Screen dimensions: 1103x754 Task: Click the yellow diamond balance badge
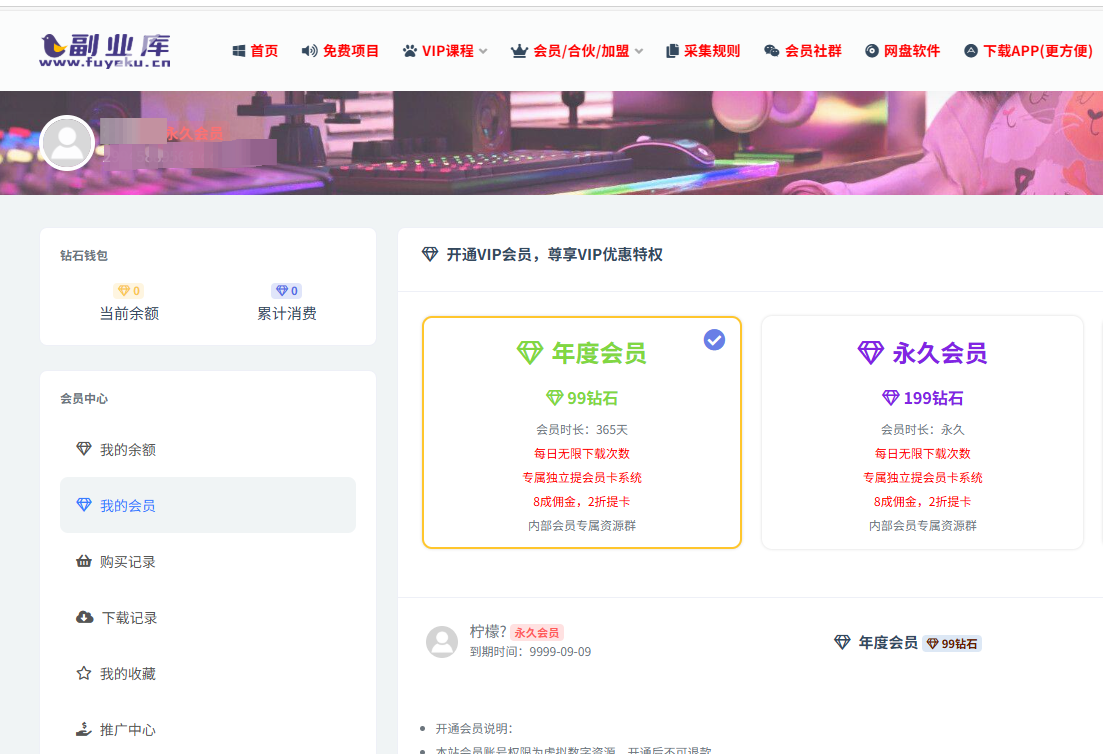coord(129,290)
